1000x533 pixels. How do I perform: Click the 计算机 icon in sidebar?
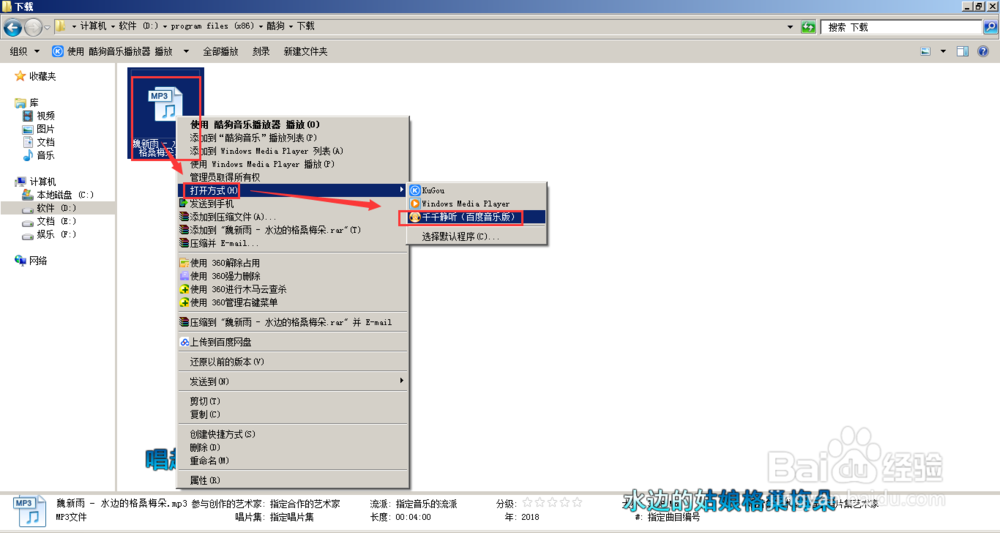(x=20, y=182)
